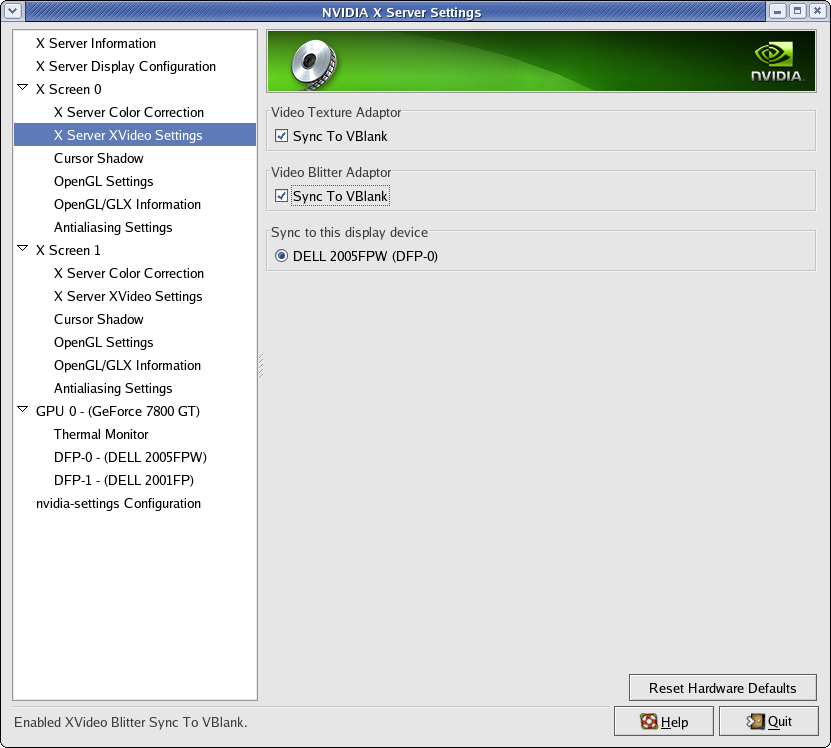
Task: Select GPU 0 - (GeForce 7800 GT) entry
Action: 118,411
